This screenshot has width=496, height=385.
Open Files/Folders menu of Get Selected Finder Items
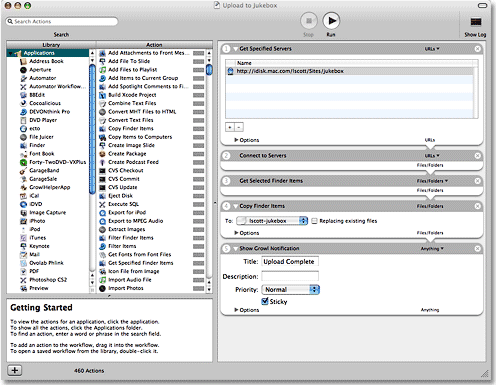point(432,181)
